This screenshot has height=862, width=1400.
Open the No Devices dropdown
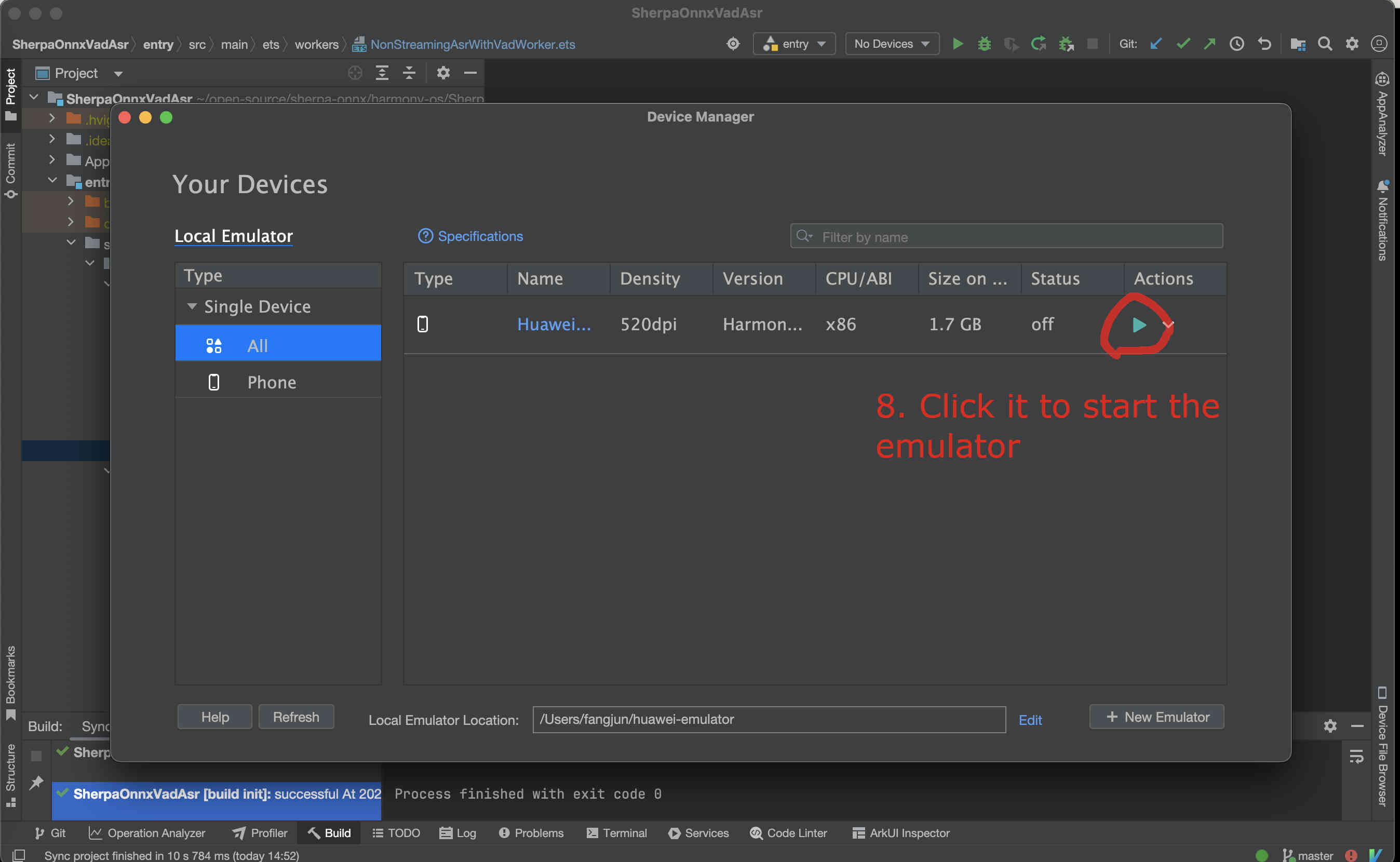(892, 44)
